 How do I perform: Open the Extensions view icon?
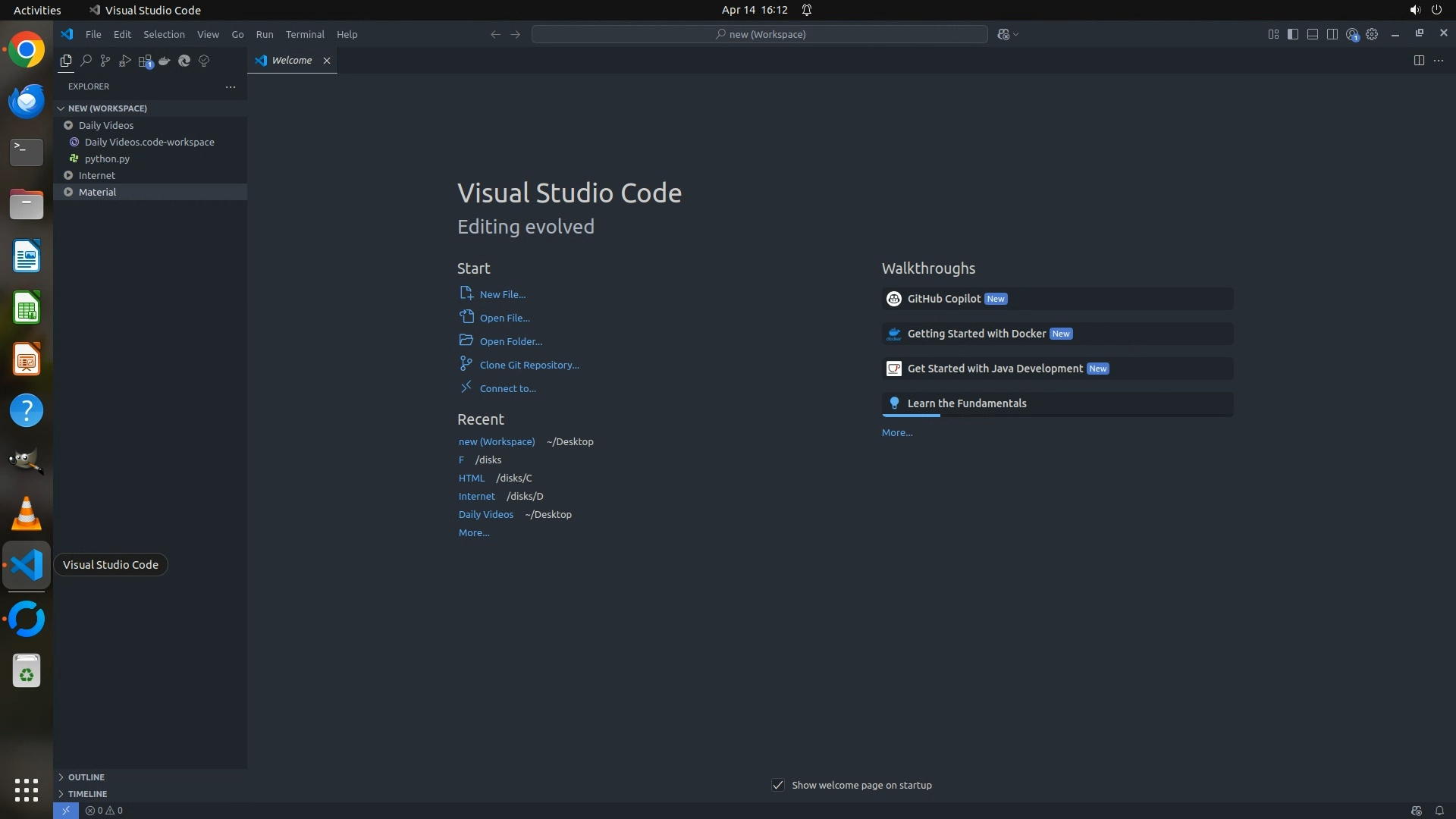[145, 61]
